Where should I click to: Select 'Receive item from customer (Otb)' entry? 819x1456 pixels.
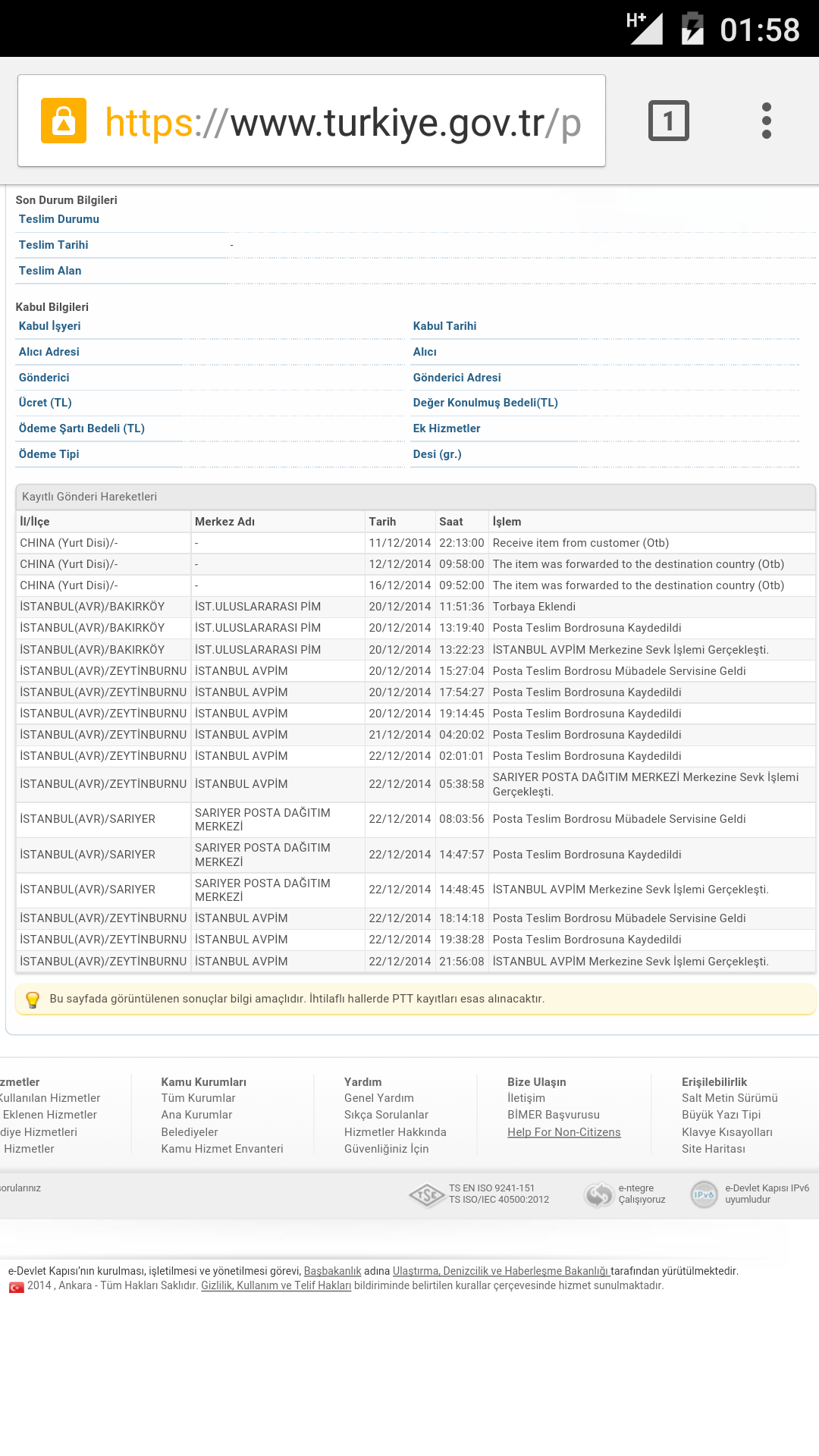pos(581,543)
